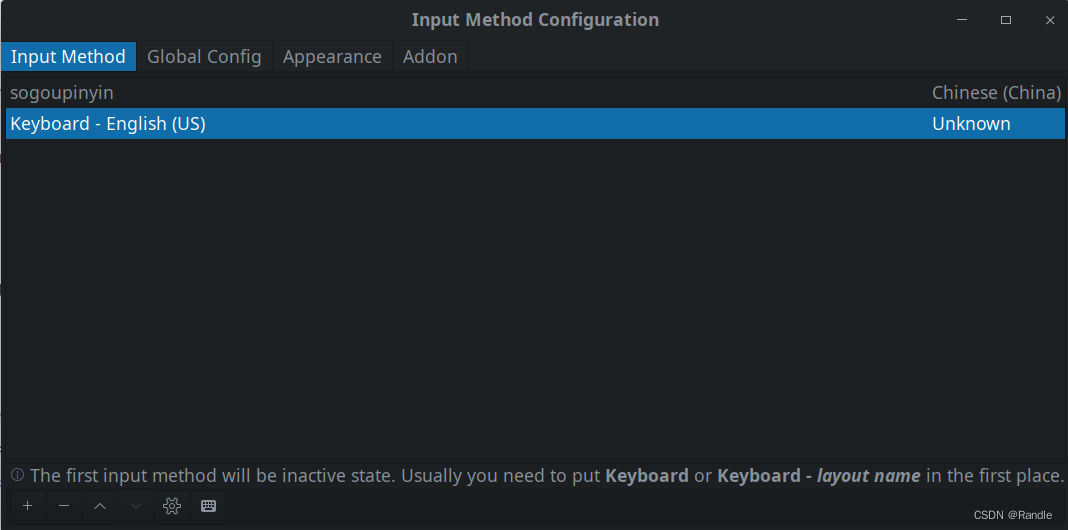Move selected input method down
Screen dimensions: 1068x530
coord(136,505)
